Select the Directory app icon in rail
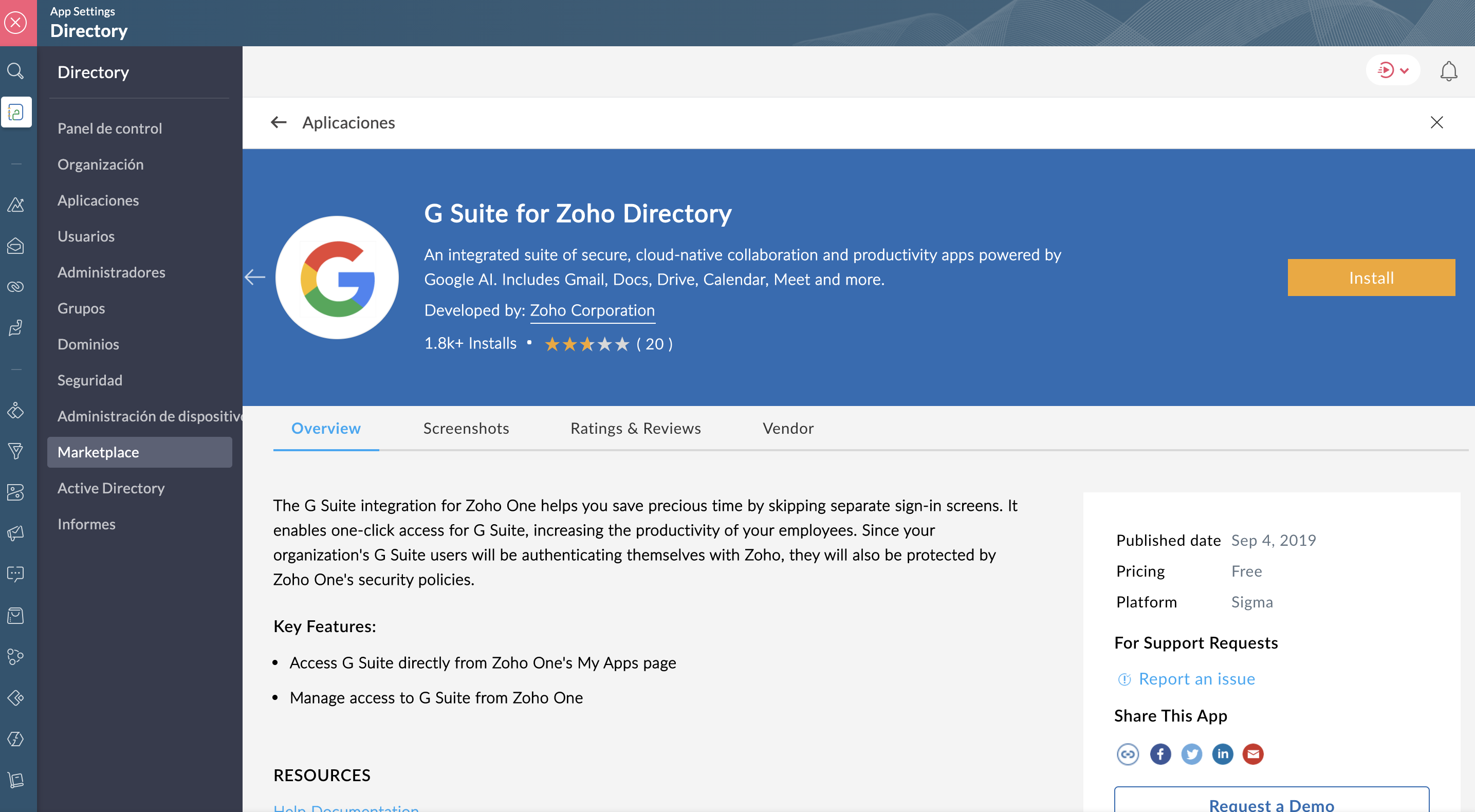This screenshot has width=1475, height=812. coord(16,112)
